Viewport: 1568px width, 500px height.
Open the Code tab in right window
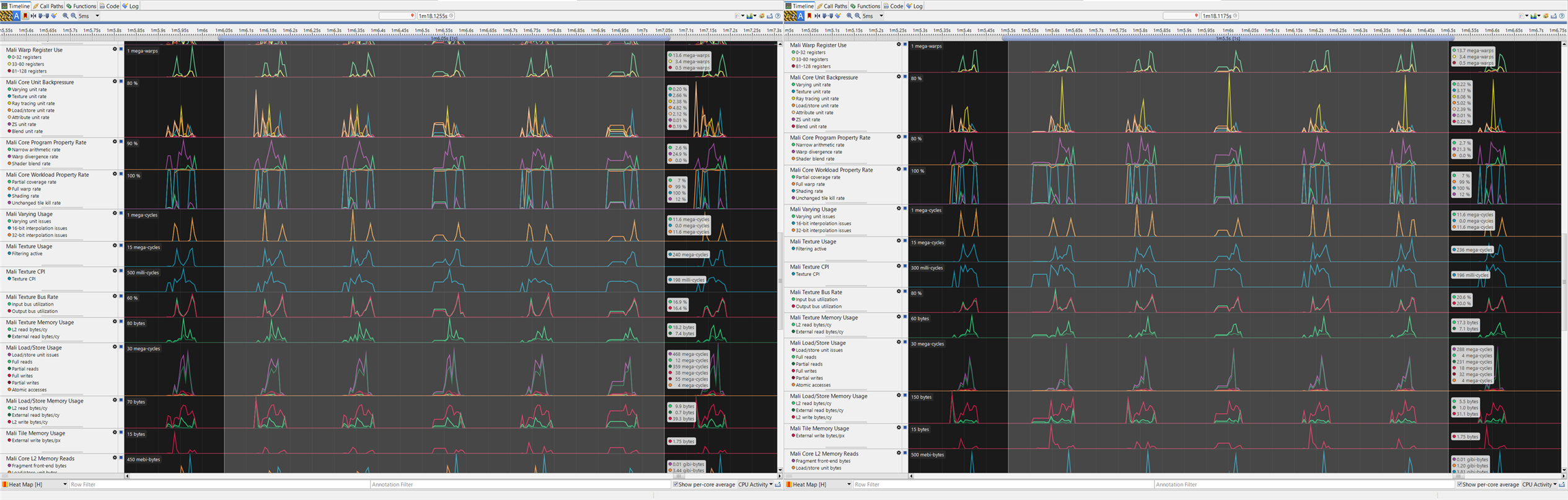(893, 6)
